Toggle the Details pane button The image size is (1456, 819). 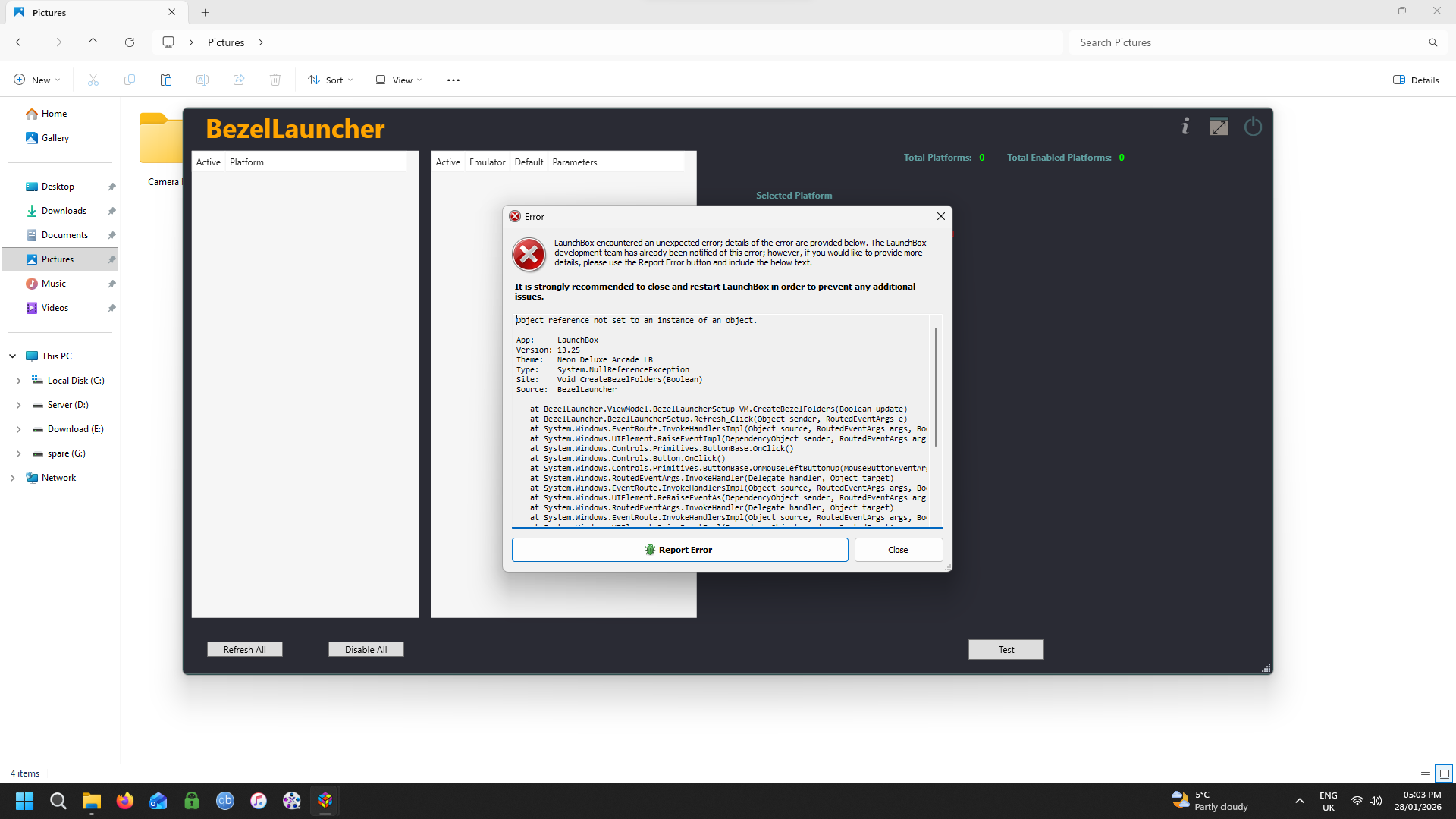tap(1416, 80)
